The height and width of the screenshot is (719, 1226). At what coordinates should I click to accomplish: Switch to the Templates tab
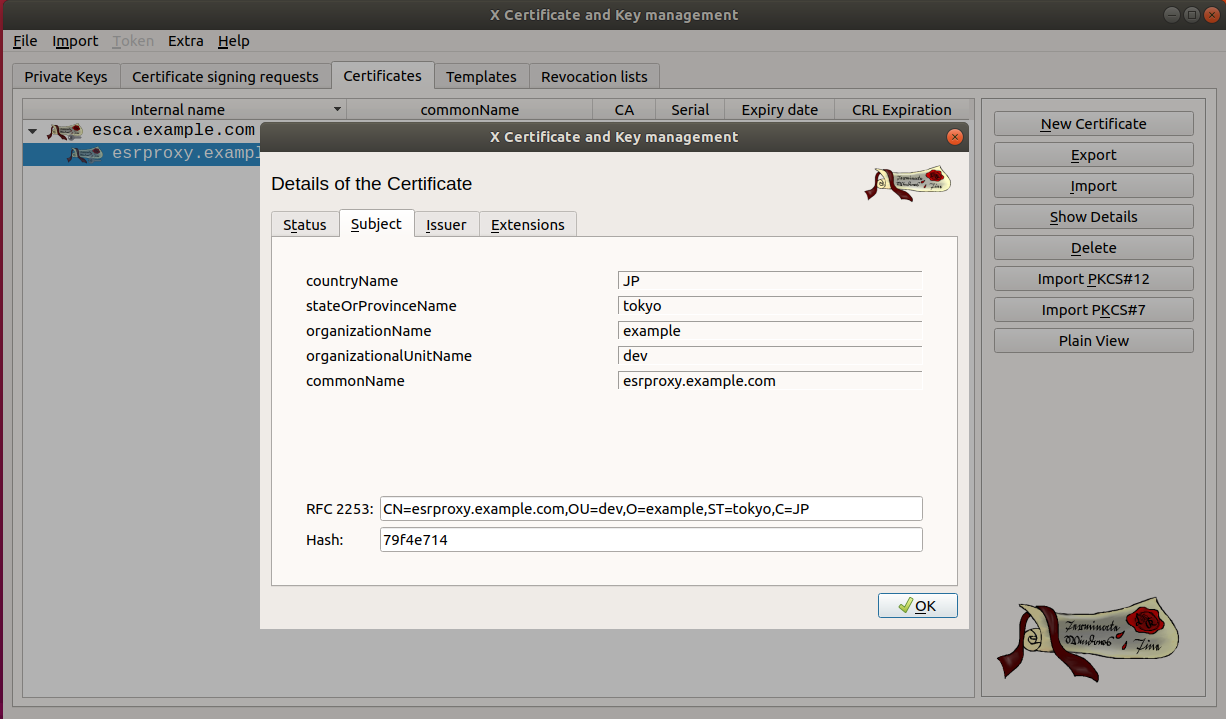tap(481, 76)
